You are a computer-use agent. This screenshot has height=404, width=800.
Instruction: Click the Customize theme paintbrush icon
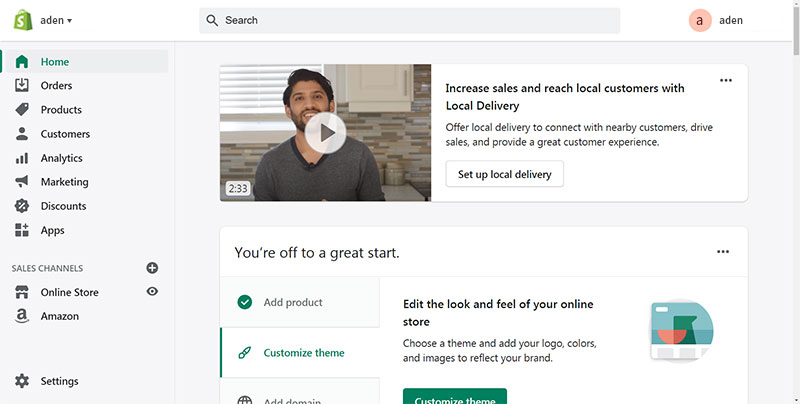pyautogui.click(x=245, y=352)
